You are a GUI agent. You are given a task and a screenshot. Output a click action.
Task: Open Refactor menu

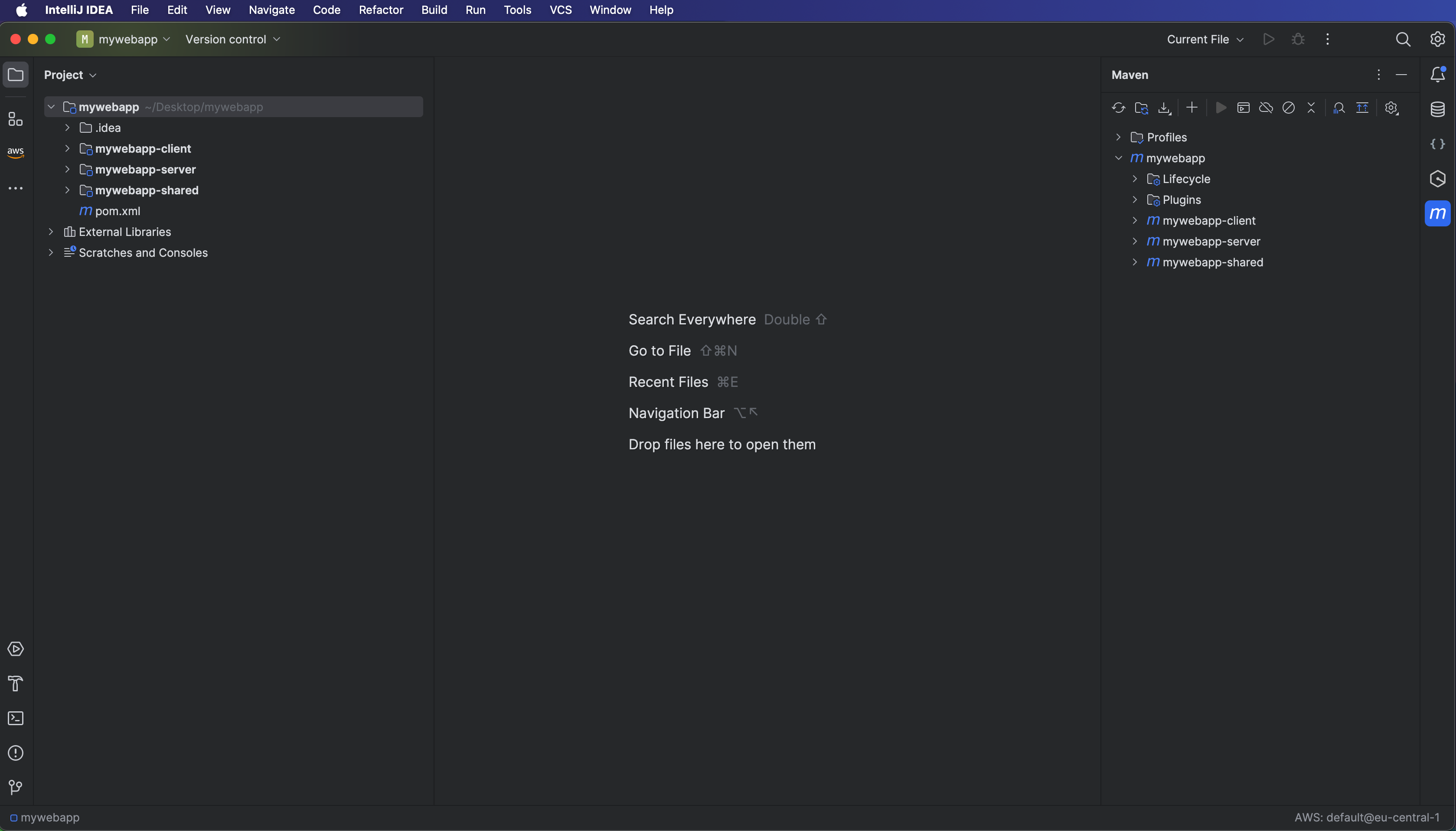381,10
